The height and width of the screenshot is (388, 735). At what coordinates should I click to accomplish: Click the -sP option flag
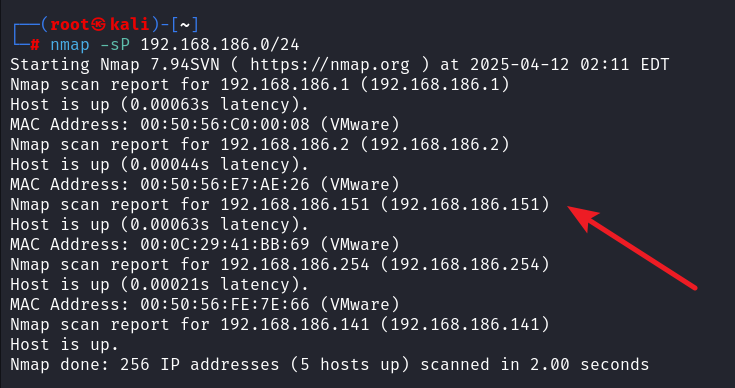(x=115, y=45)
